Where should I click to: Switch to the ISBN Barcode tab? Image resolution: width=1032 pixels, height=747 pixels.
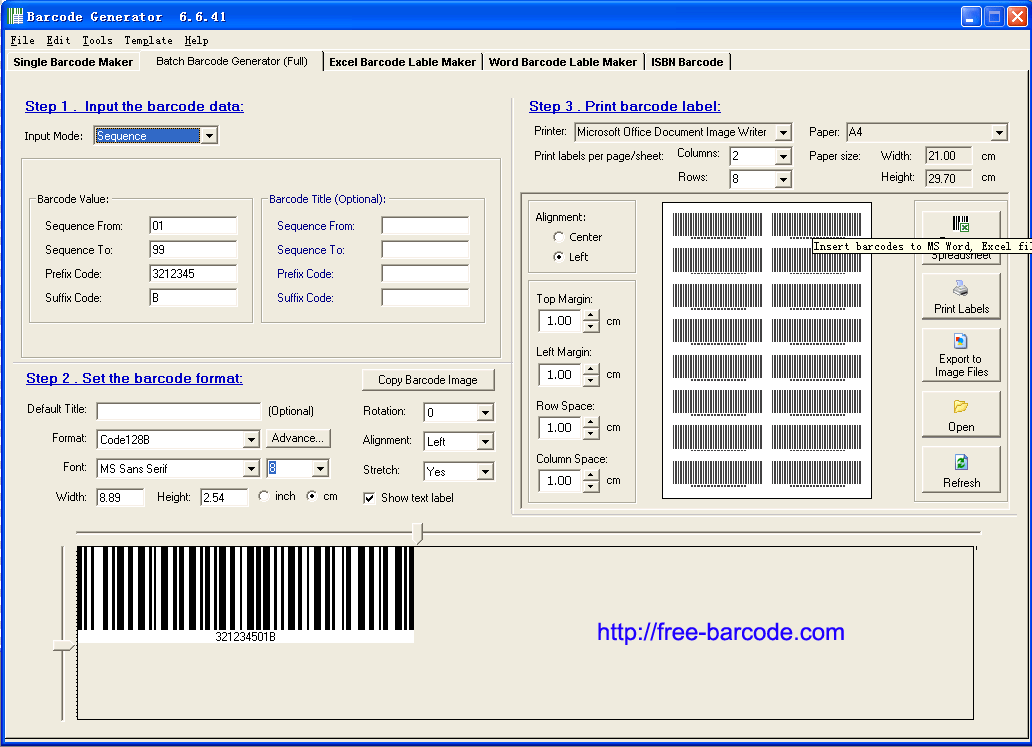[x=687, y=62]
